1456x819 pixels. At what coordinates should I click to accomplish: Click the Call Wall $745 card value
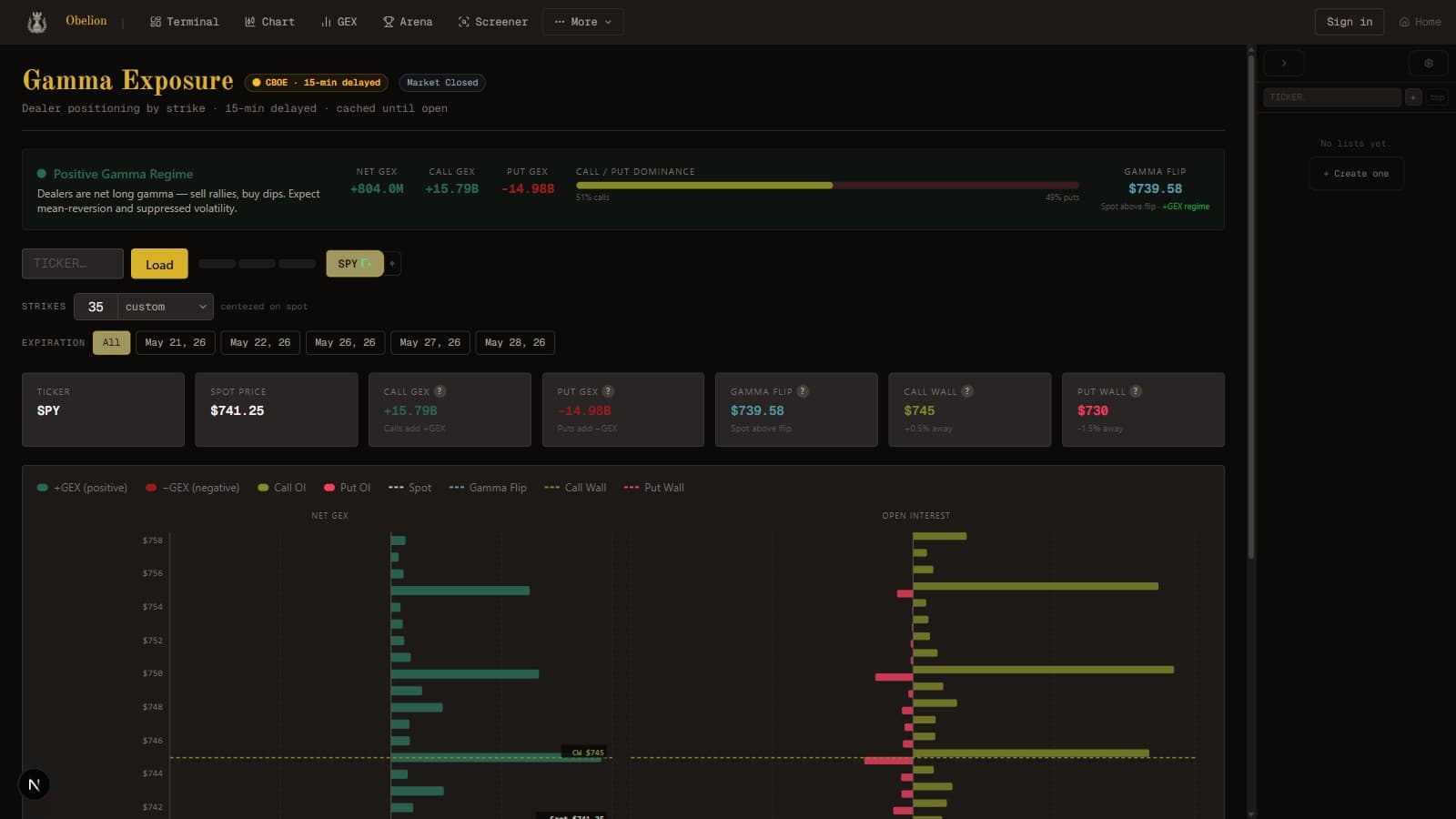(x=919, y=410)
